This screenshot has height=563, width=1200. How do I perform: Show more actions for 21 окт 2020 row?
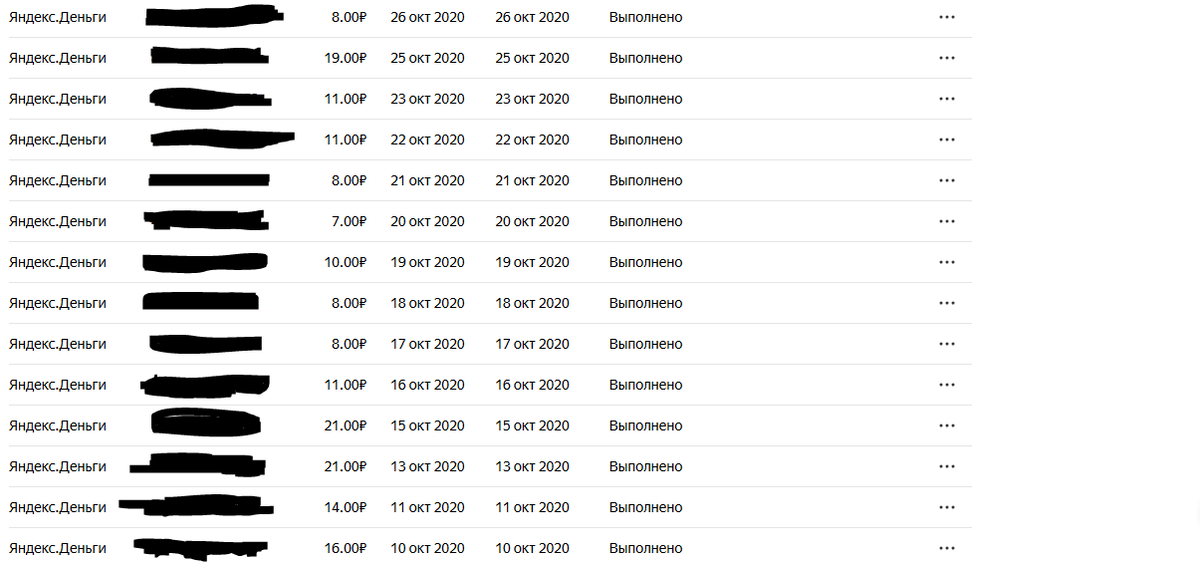pos(947,181)
